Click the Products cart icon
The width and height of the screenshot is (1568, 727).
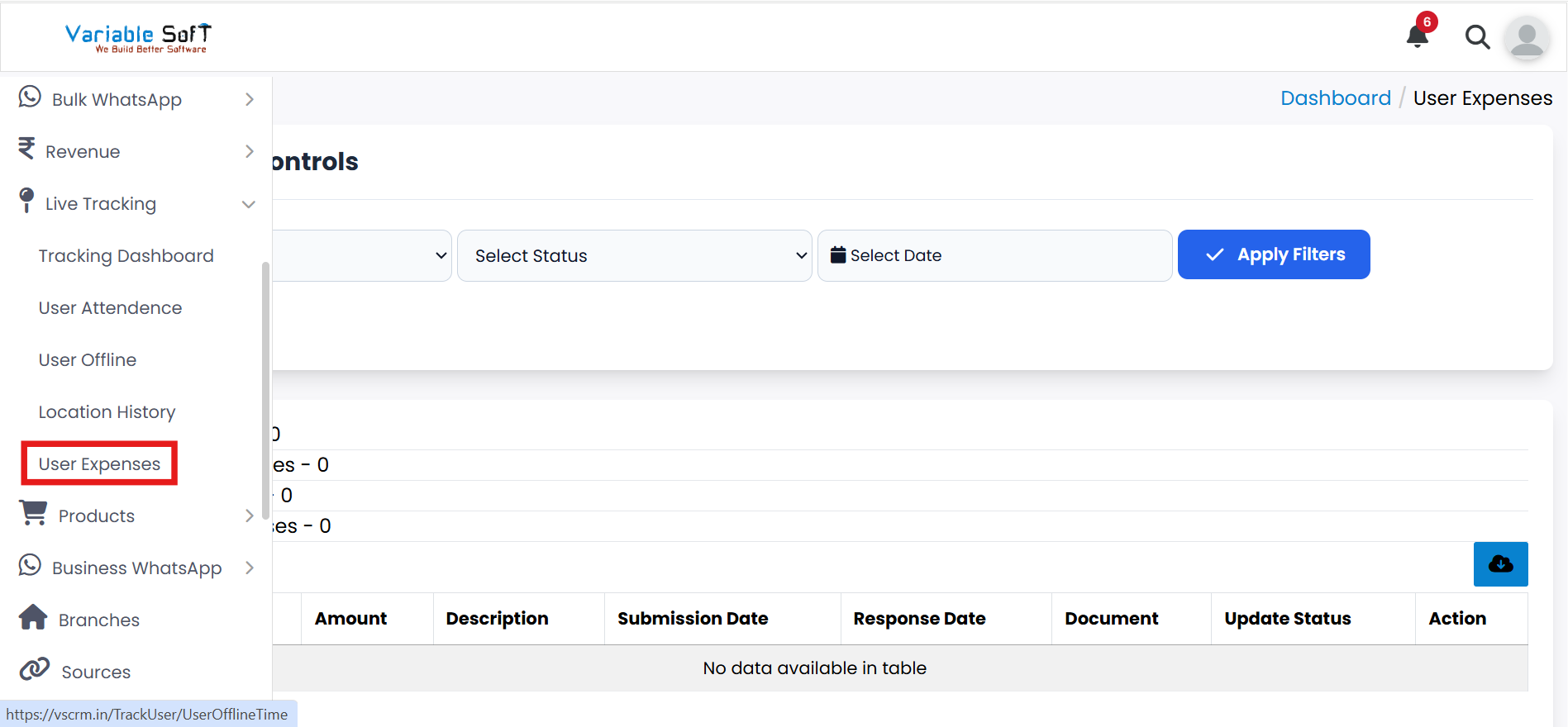(x=33, y=514)
